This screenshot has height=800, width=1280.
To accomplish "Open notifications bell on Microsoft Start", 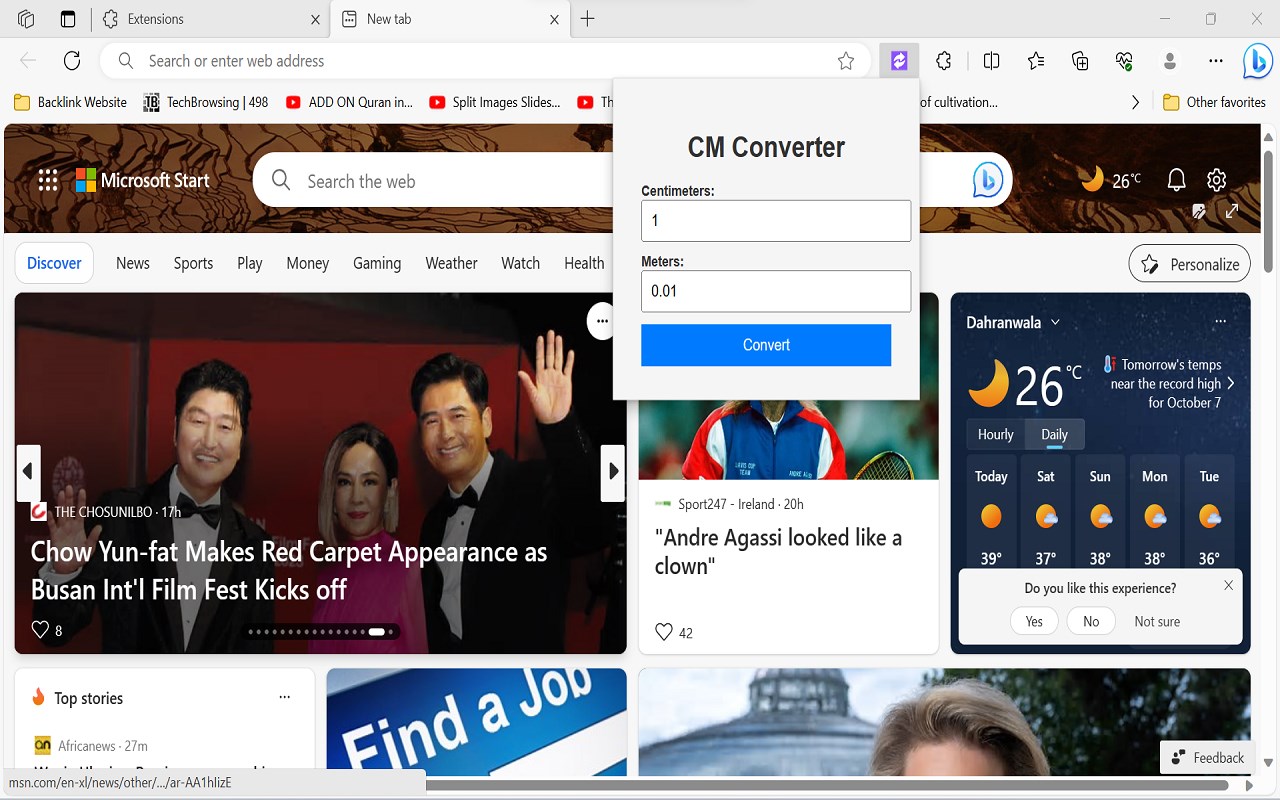I will coord(1176,180).
